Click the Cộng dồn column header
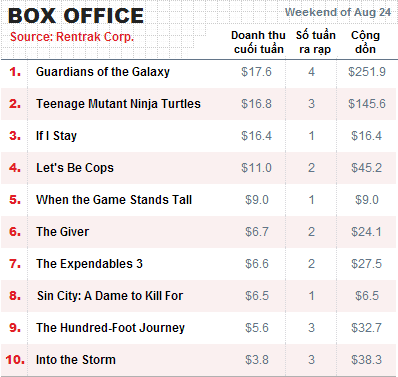The height and width of the screenshot is (377, 398). point(365,42)
